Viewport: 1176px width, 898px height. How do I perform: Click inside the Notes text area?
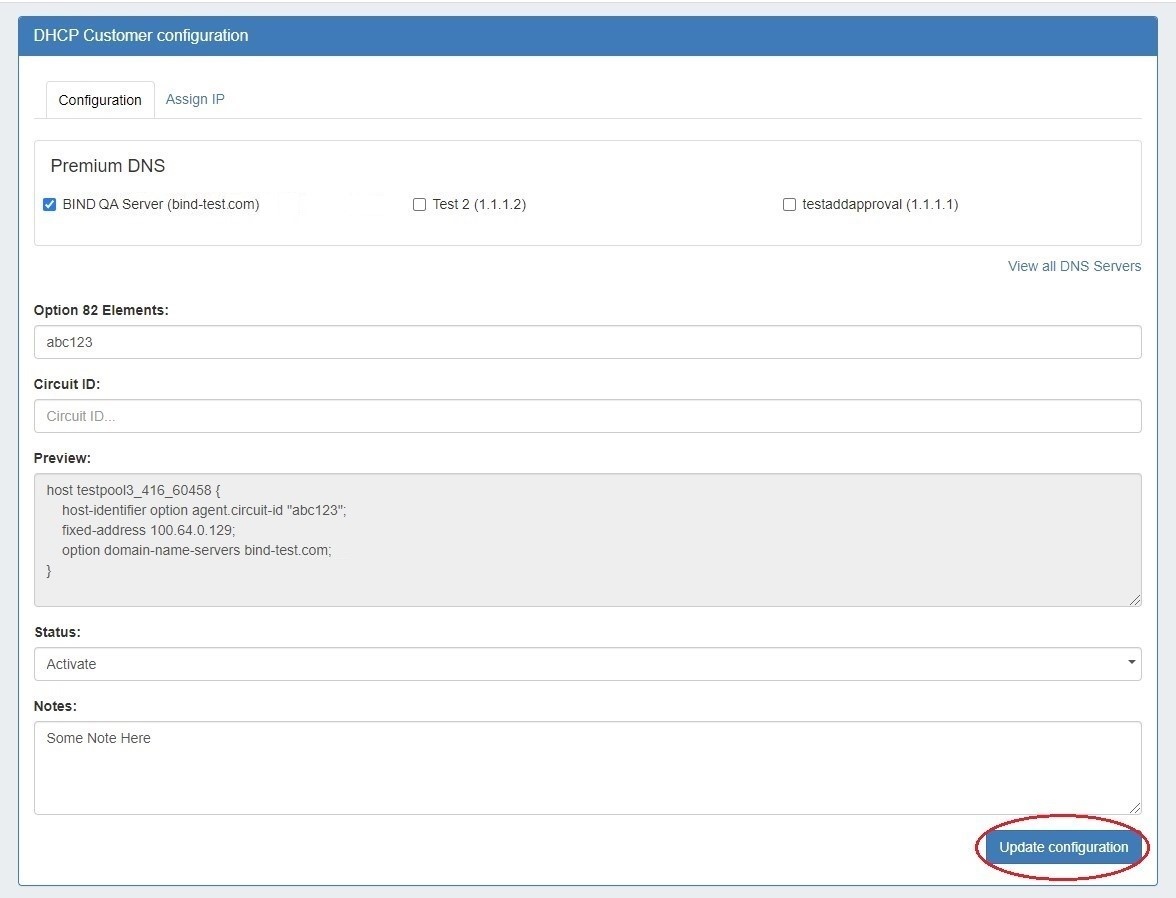point(587,768)
